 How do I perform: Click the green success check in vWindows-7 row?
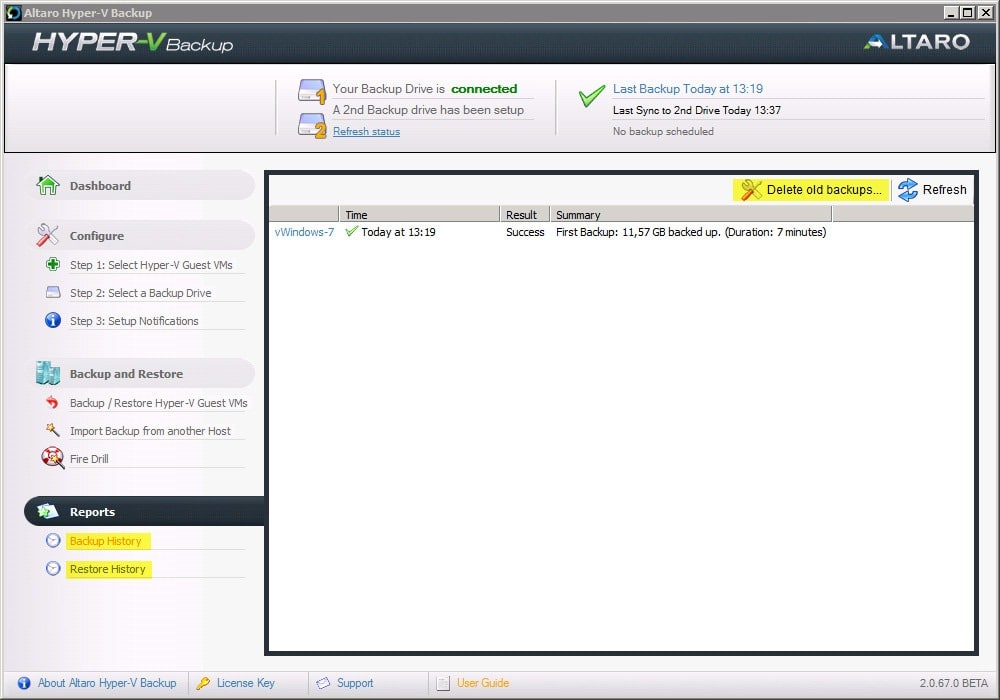click(351, 231)
